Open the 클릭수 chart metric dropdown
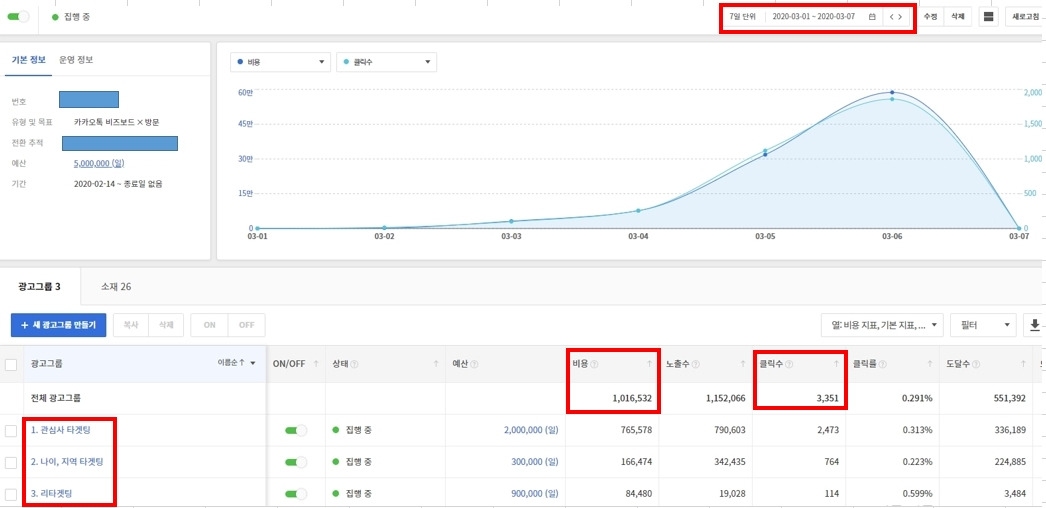Image resolution: width=1046 pixels, height=508 pixels. (x=386, y=62)
